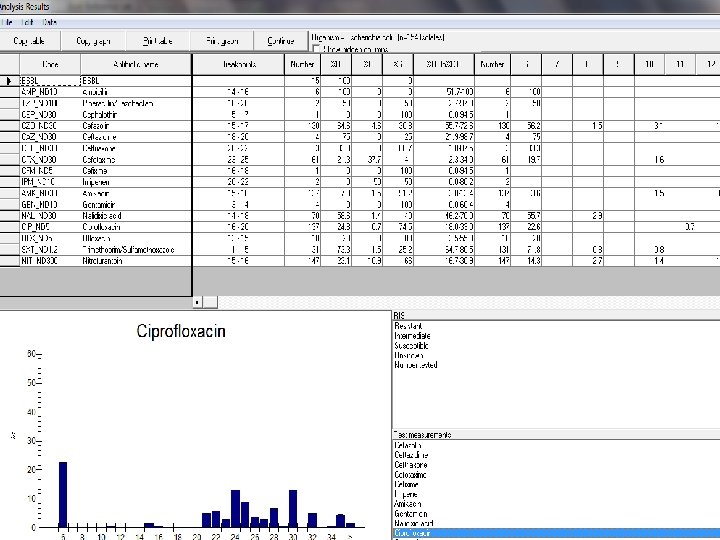Viewport: 720px width, 540px height.
Task: Click the histogram bar at 30 mm
Action: coord(293,508)
